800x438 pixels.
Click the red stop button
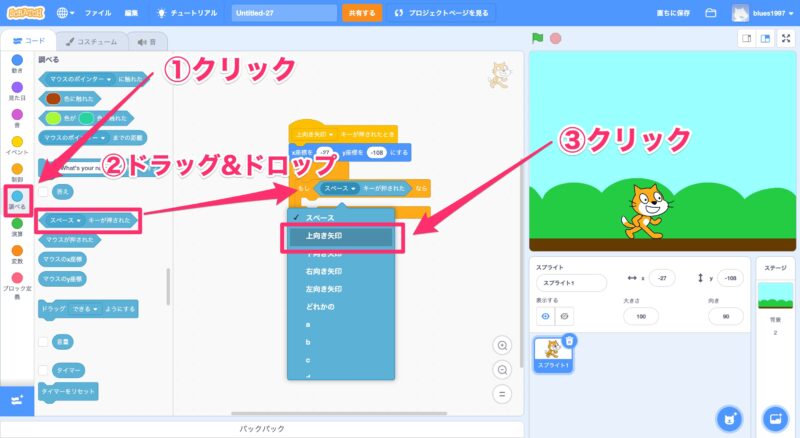555,38
